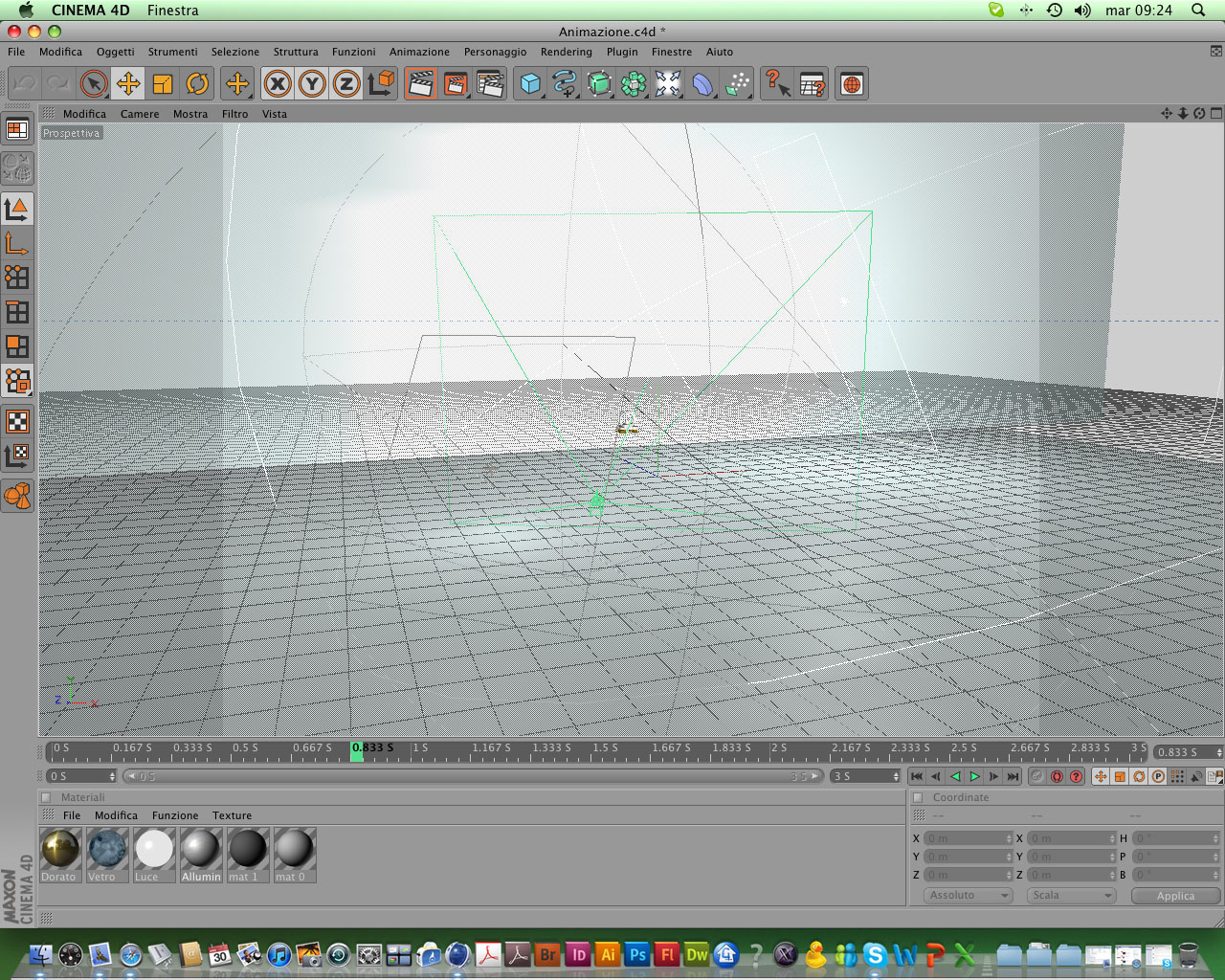
Task: Select the Move tool in toolbar
Action: click(128, 84)
